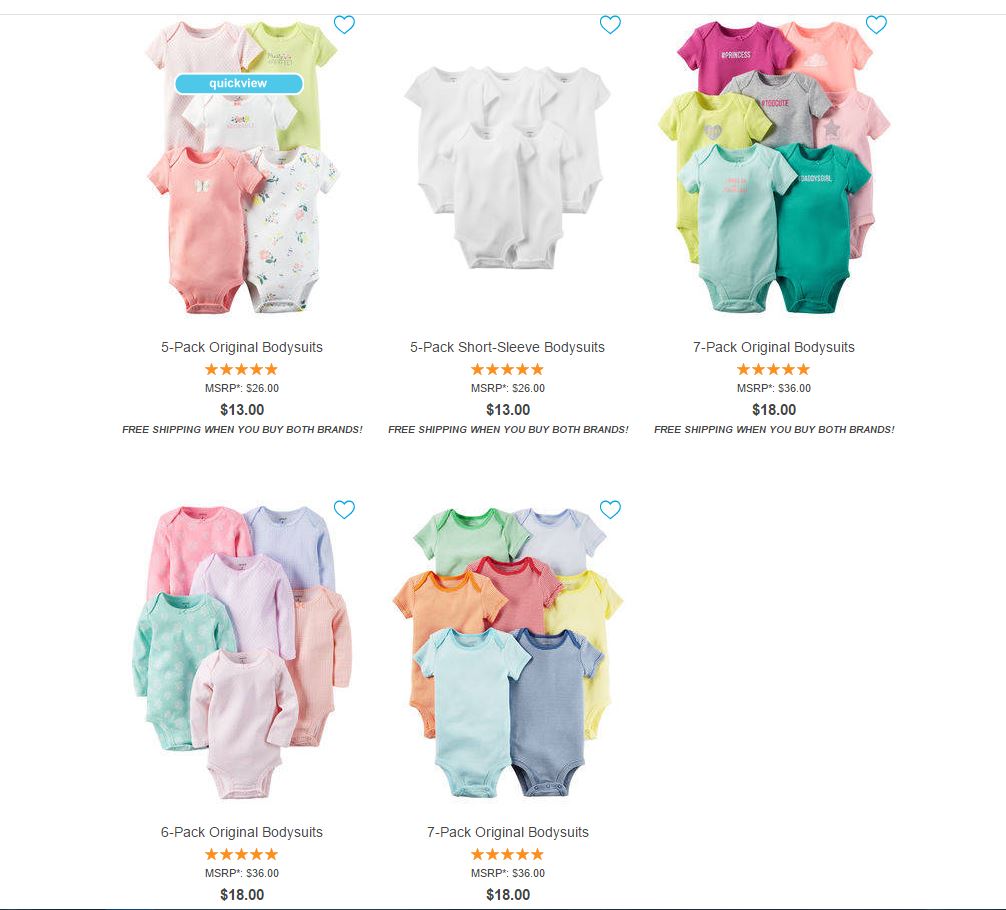Click star rating under Princess 7-Pack Bodysuits

coord(774,369)
